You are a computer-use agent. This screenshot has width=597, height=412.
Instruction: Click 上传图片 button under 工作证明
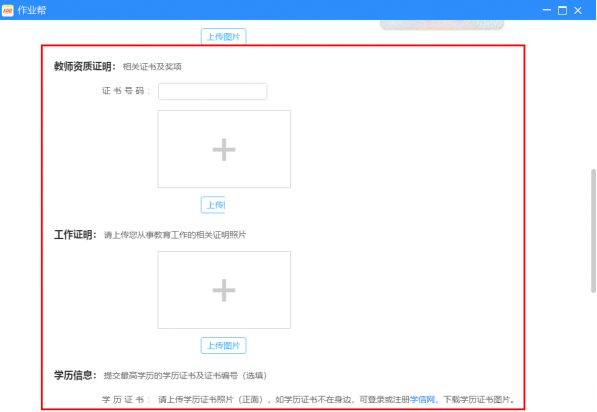point(223,346)
